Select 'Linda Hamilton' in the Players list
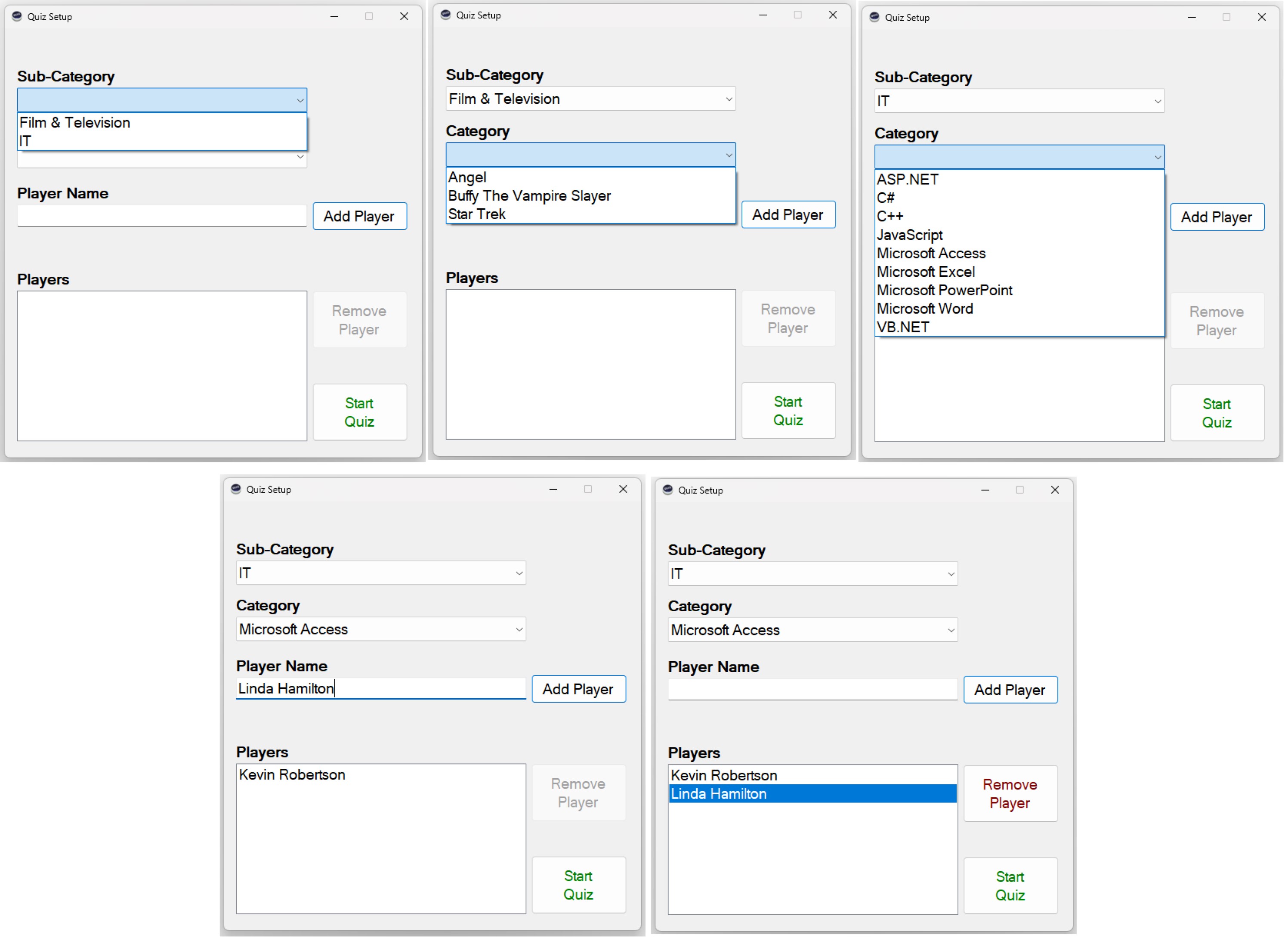This screenshot has width=1288, height=938. (719, 794)
